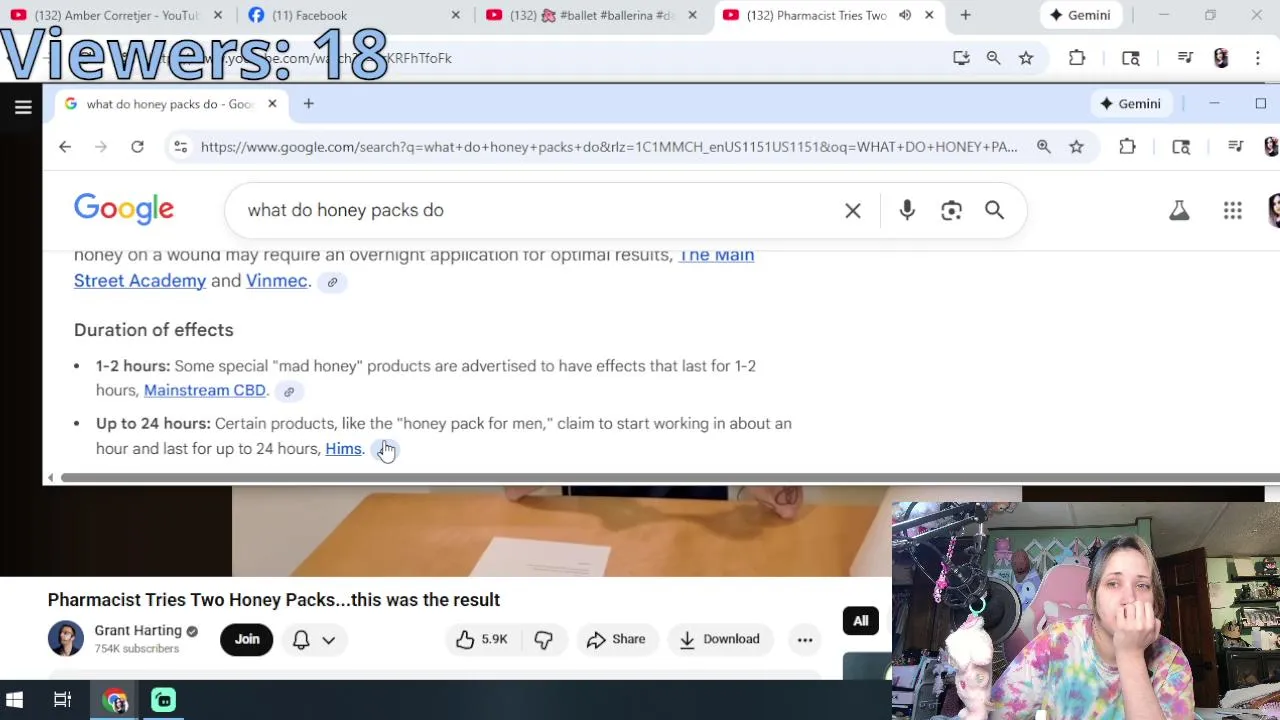Click the Join channel button
The height and width of the screenshot is (720, 1280).
(247, 639)
